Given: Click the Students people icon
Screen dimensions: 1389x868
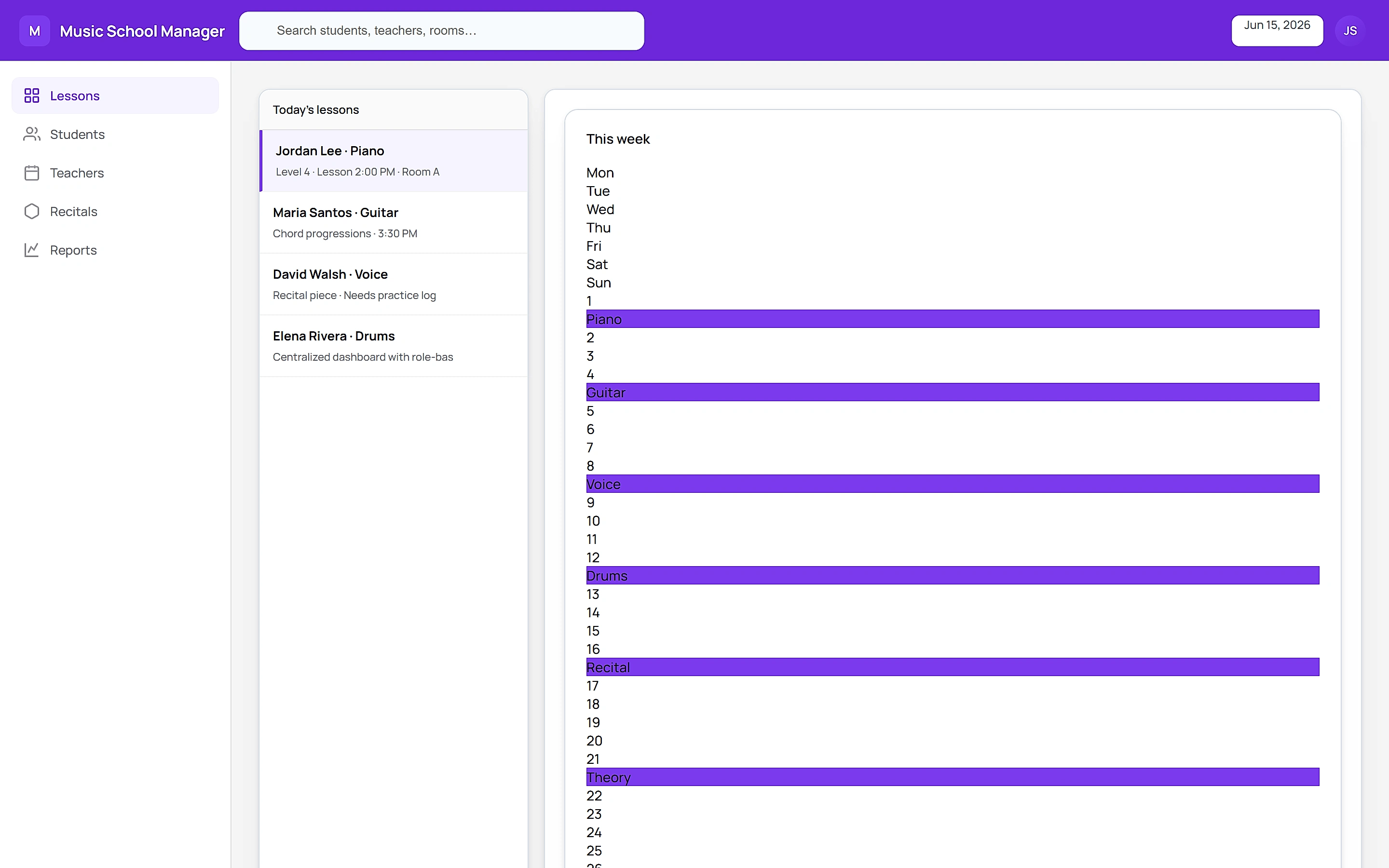Looking at the screenshot, I should point(31,134).
